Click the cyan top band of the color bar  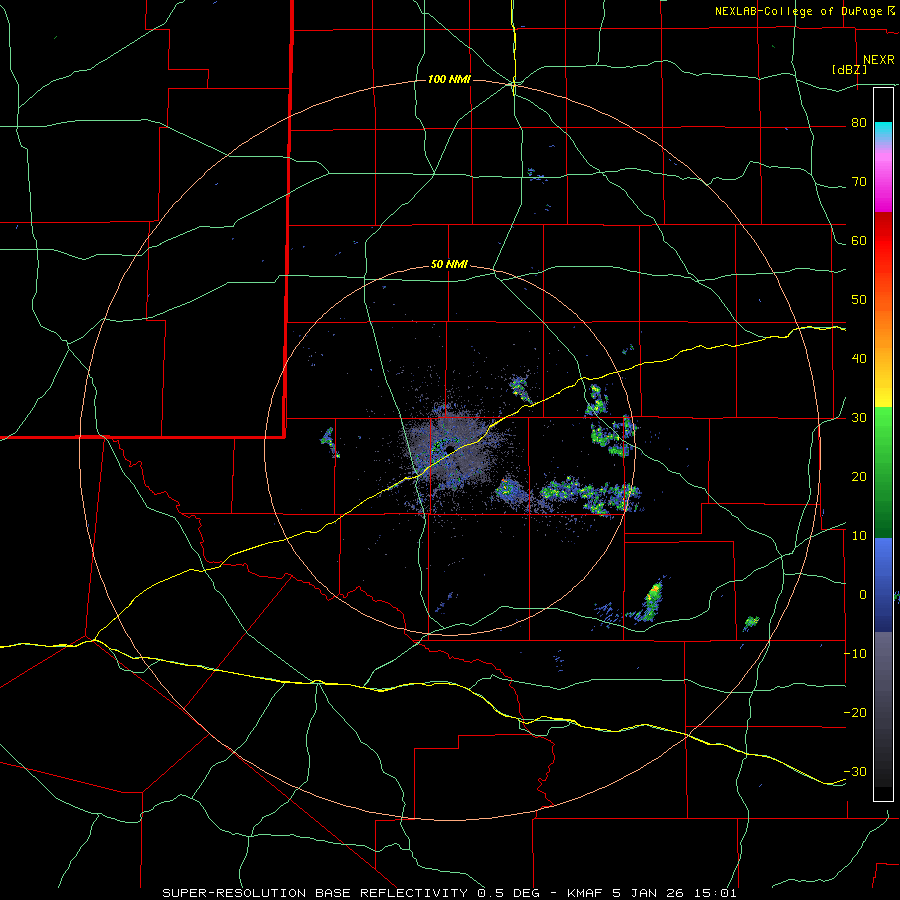tap(883, 132)
